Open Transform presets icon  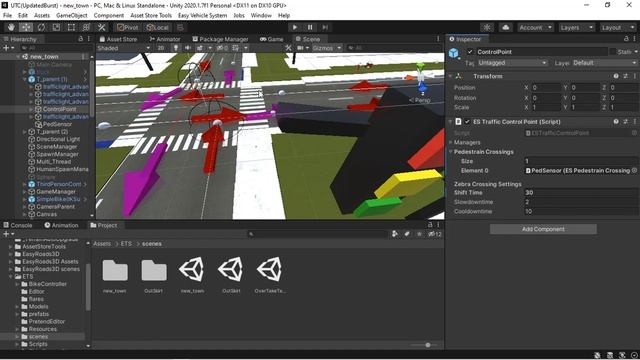(x=625, y=76)
